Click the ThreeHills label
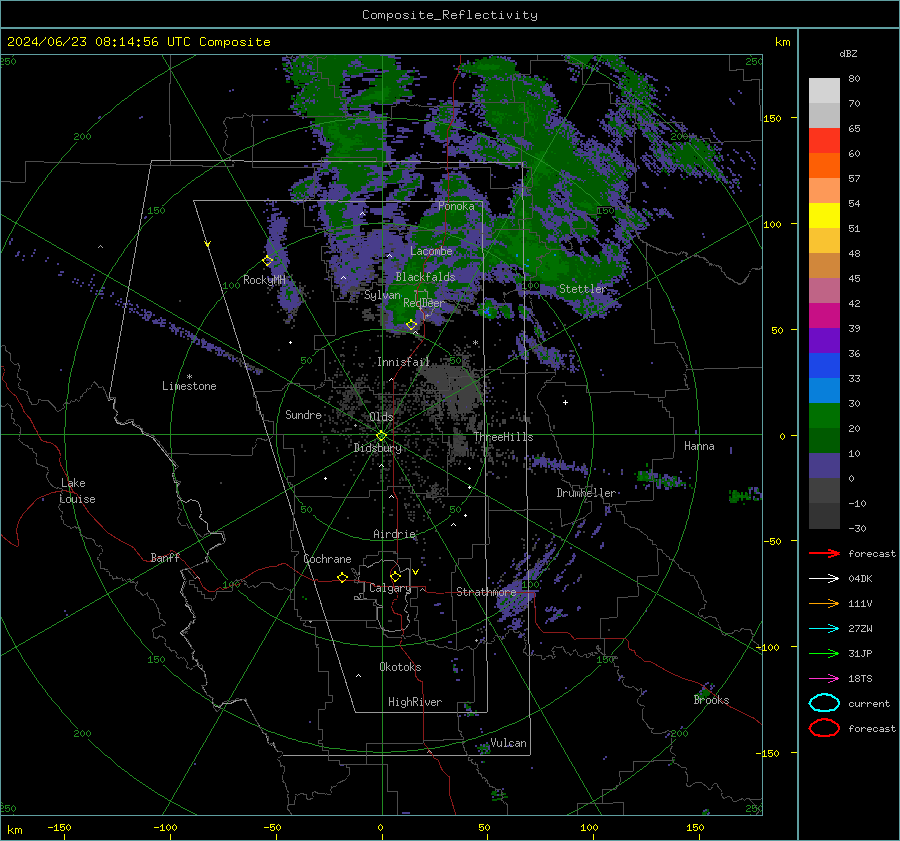 tap(503, 437)
